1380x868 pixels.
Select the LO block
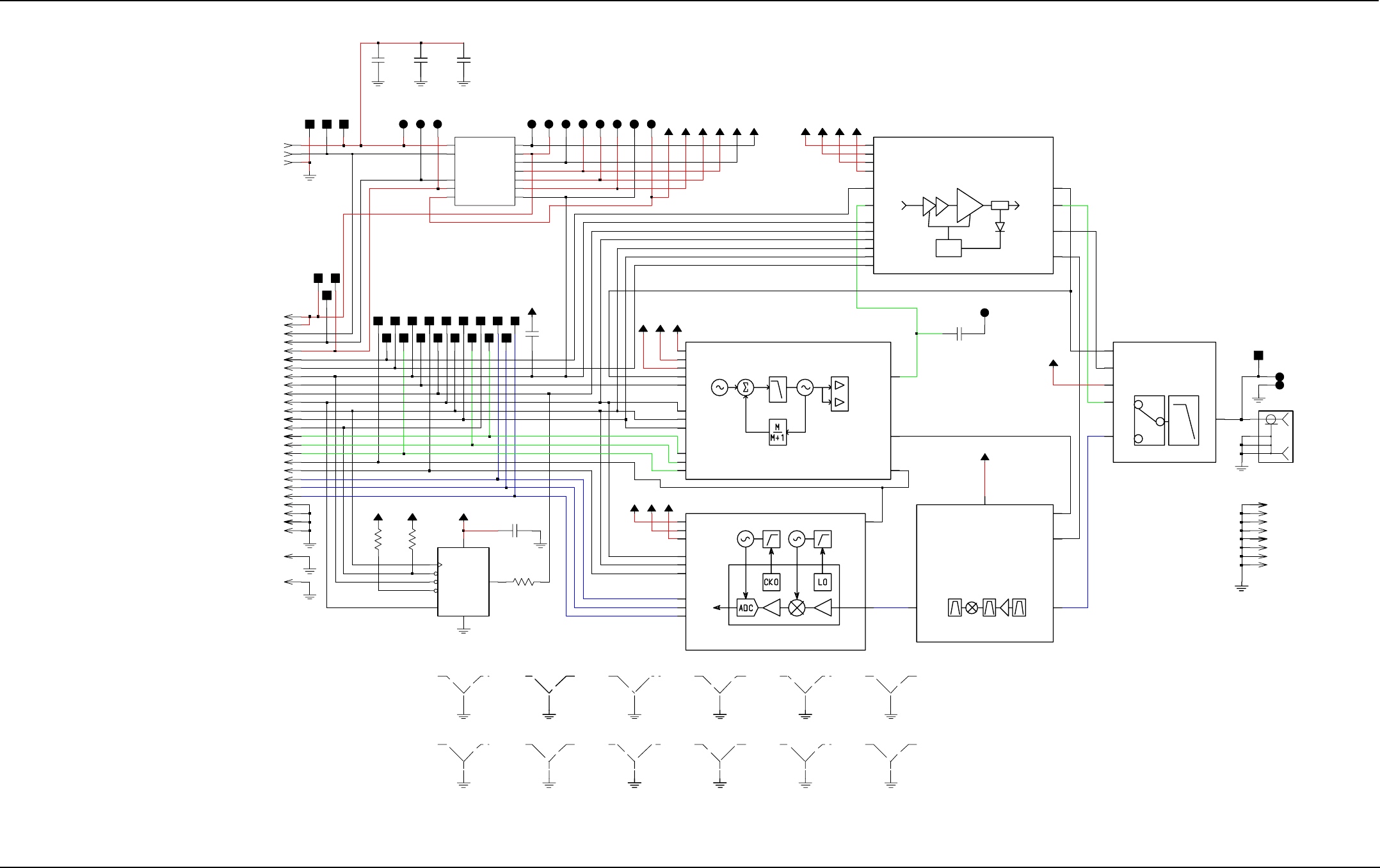pyautogui.click(x=822, y=582)
